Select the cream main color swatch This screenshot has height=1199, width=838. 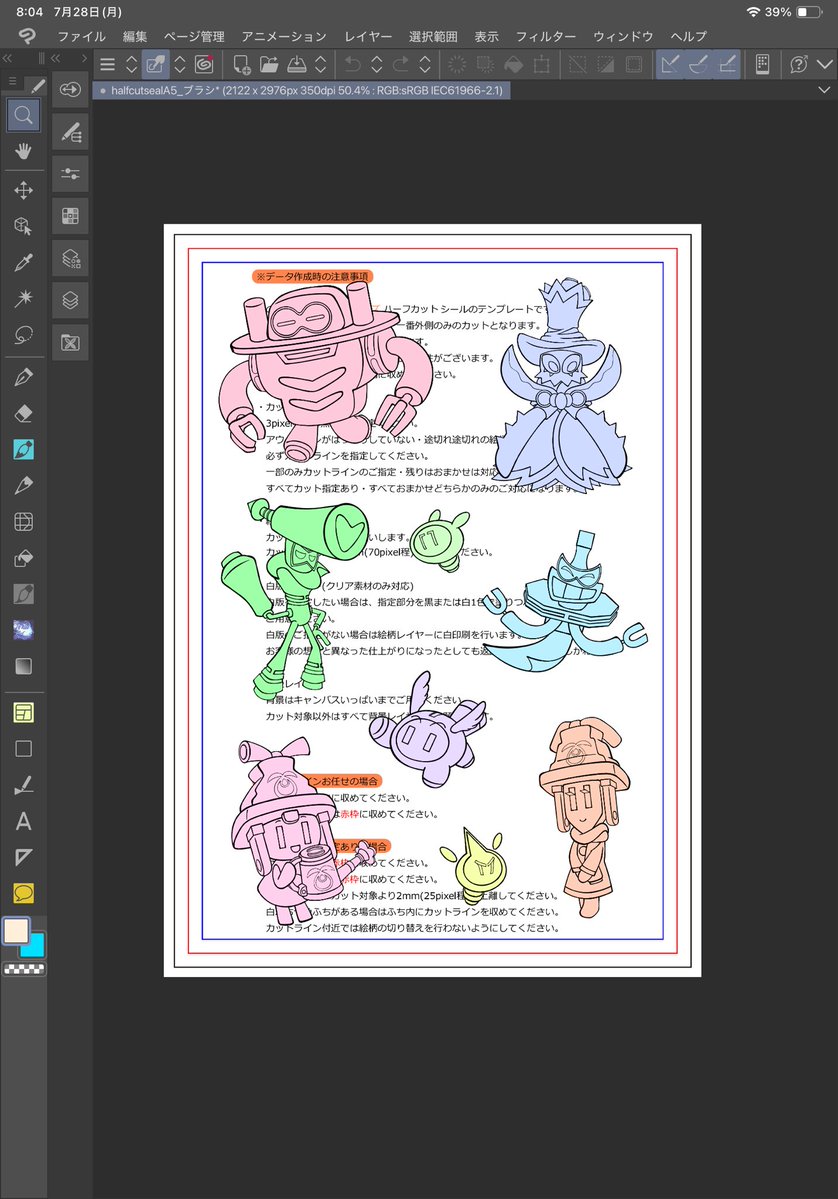tap(16, 931)
